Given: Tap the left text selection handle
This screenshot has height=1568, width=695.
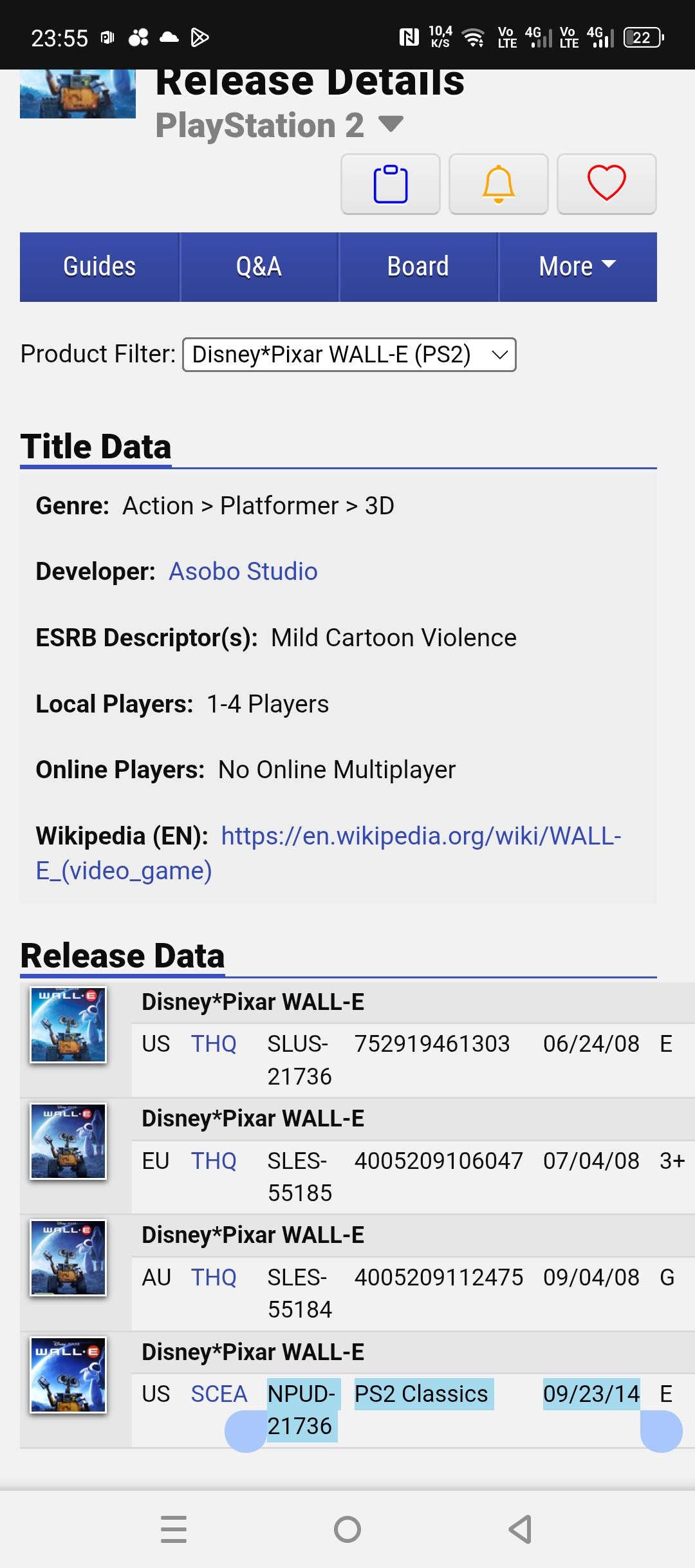Looking at the screenshot, I should (246, 1431).
